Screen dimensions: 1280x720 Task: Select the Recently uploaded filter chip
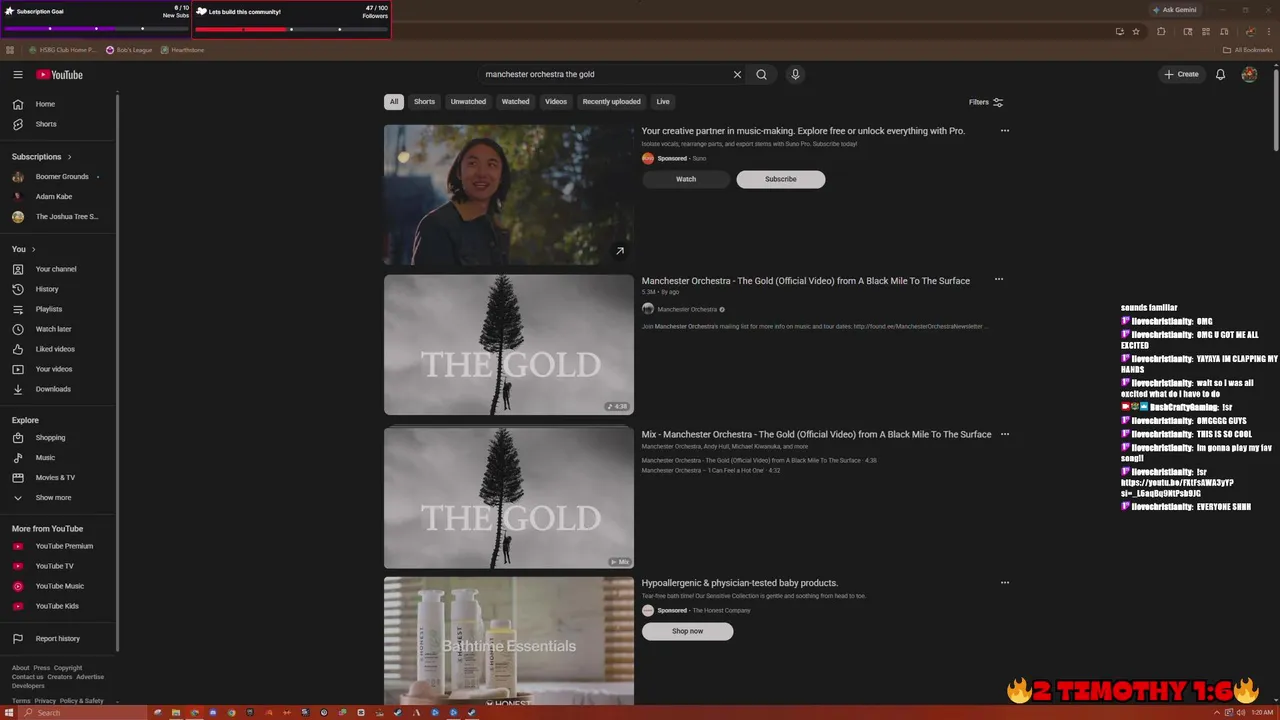click(612, 101)
